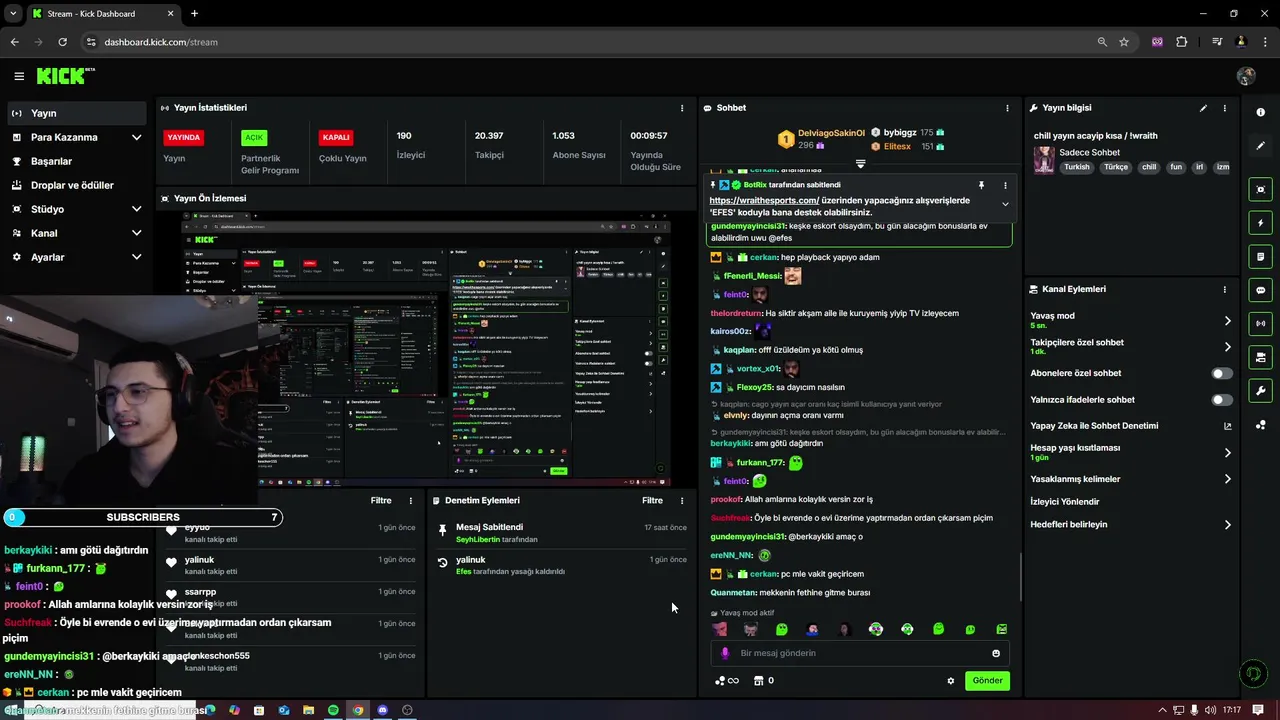Click the three-dots icon at the right sidebar bottom
The height and width of the screenshot is (720, 1280).
click(x=1260, y=424)
